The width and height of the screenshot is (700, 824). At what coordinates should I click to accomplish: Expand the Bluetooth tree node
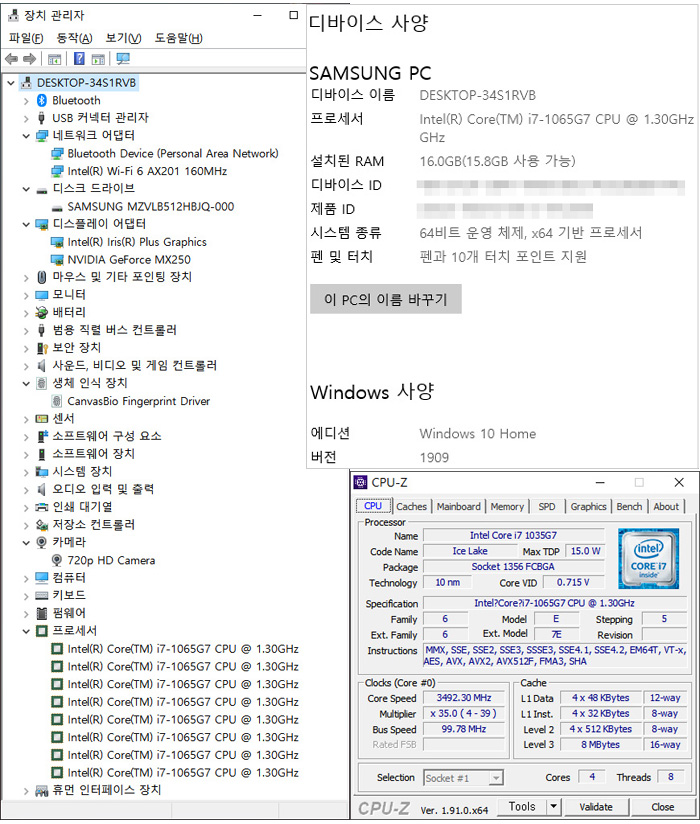coord(26,100)
